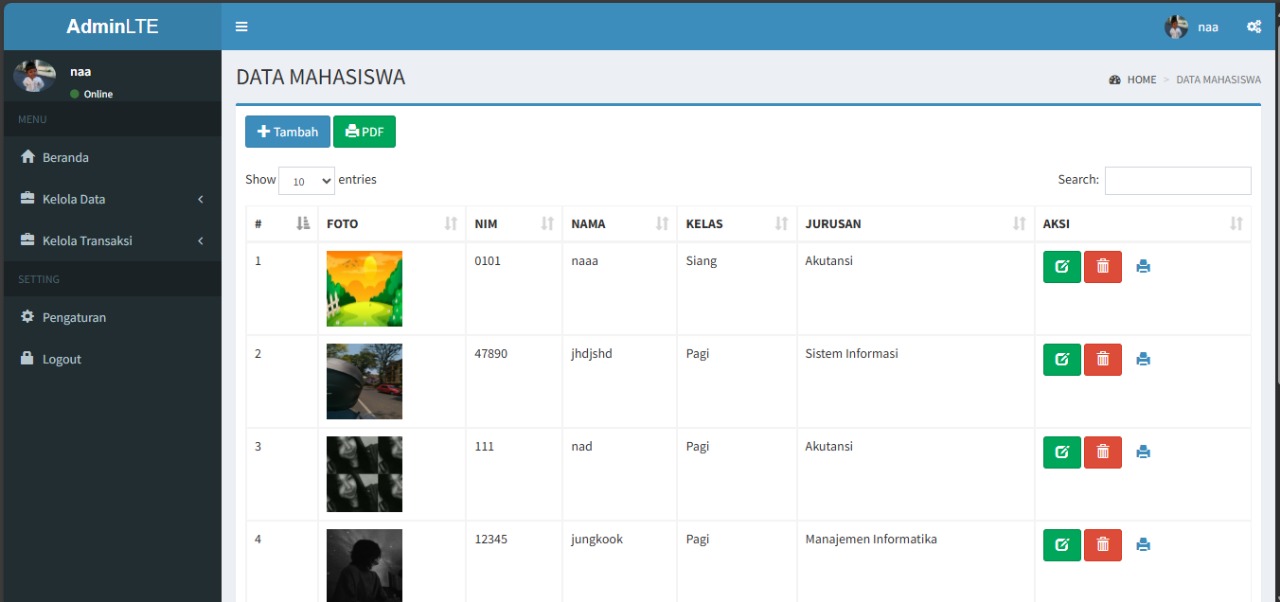Open Pengaturan in the sidebar
This screenshot has width=1280, height=602.
point(74,318)
